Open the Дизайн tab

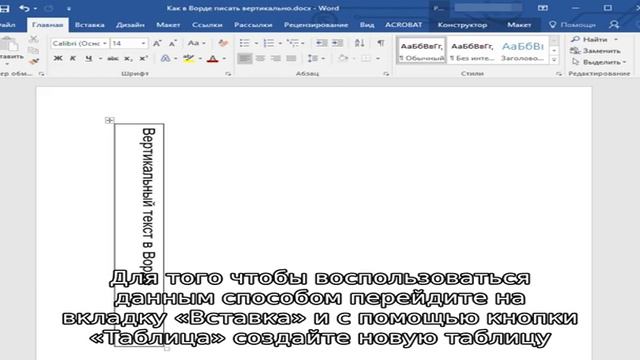(x=130, y=25)
